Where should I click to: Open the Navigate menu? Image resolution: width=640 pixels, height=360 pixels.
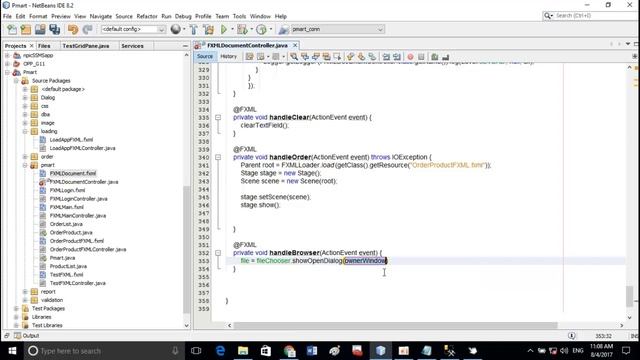pyautogui.click(x=101, y=16)
